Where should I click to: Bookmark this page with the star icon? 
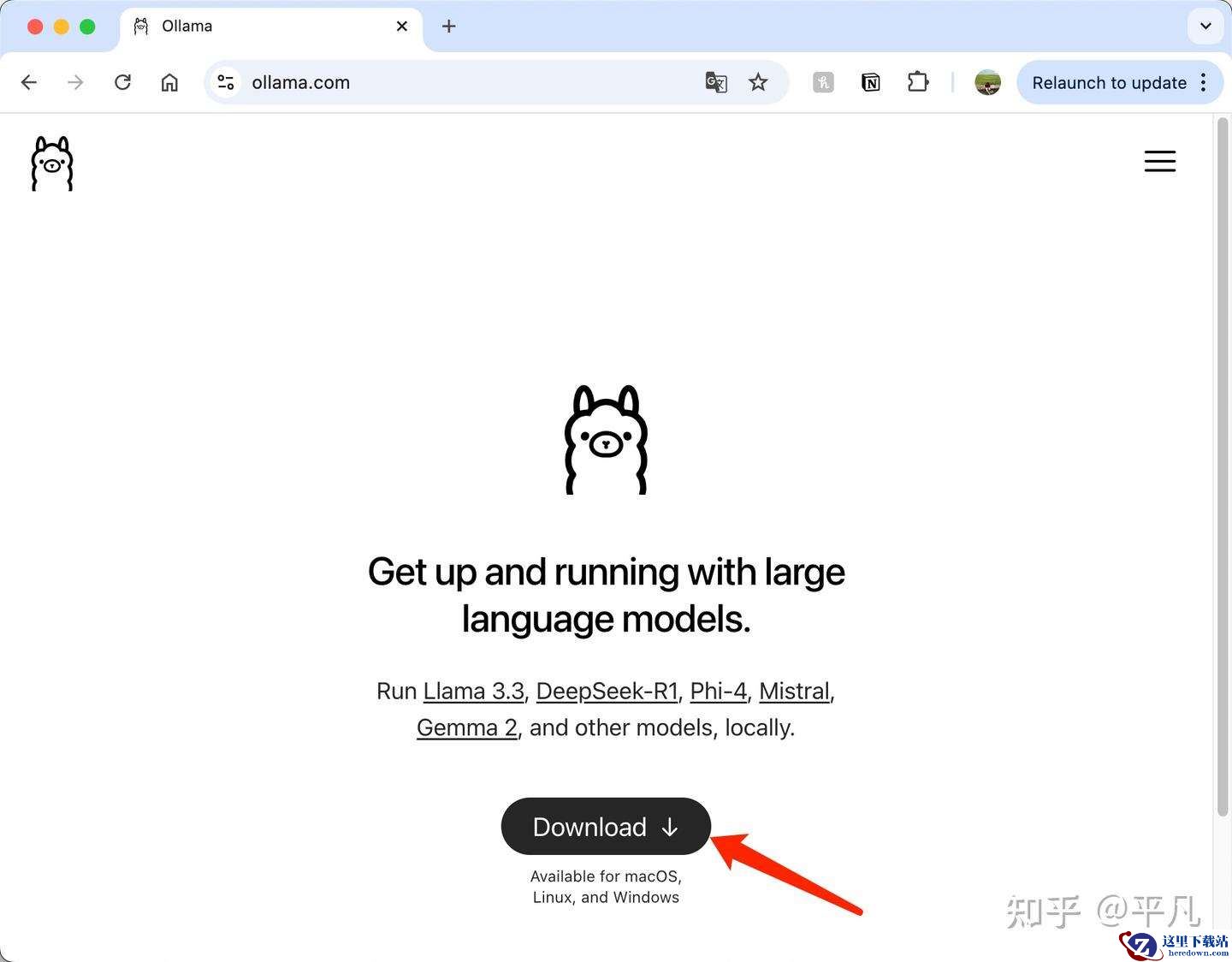(x=758, y=82)
